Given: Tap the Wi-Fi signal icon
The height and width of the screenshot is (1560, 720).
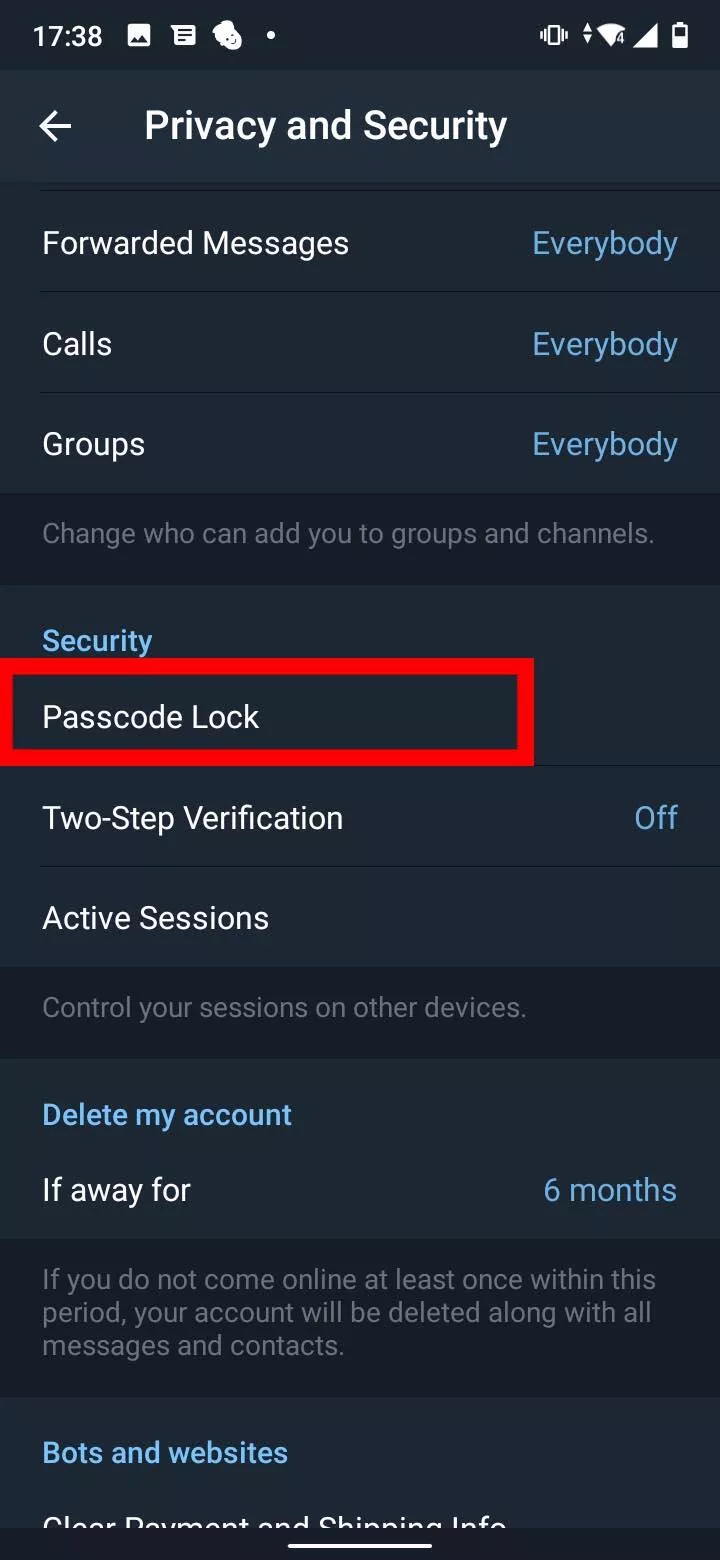Looking at the screenshot, I should (x=611, y=36).
